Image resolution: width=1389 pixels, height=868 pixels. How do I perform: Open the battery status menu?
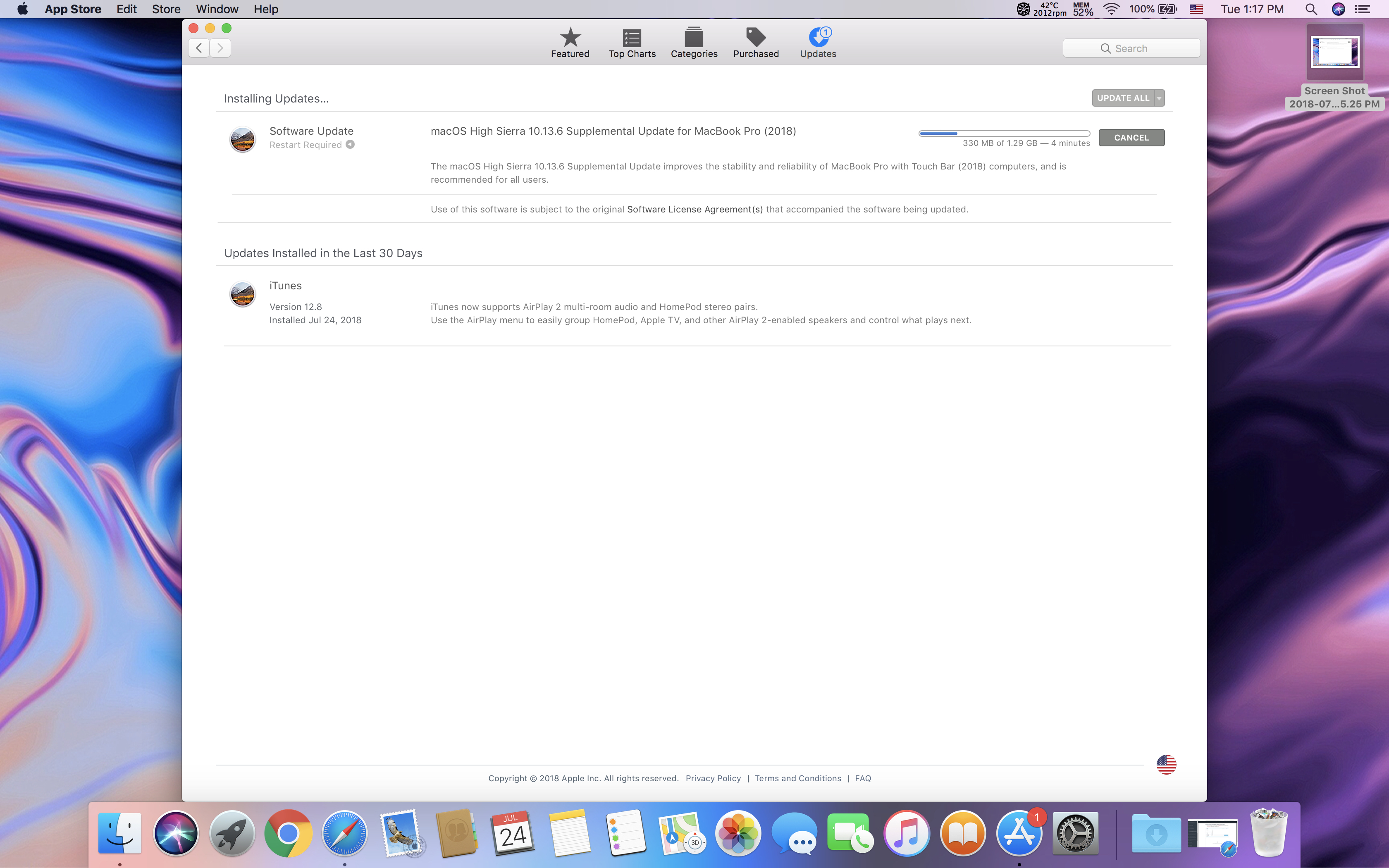[1167, 9]
